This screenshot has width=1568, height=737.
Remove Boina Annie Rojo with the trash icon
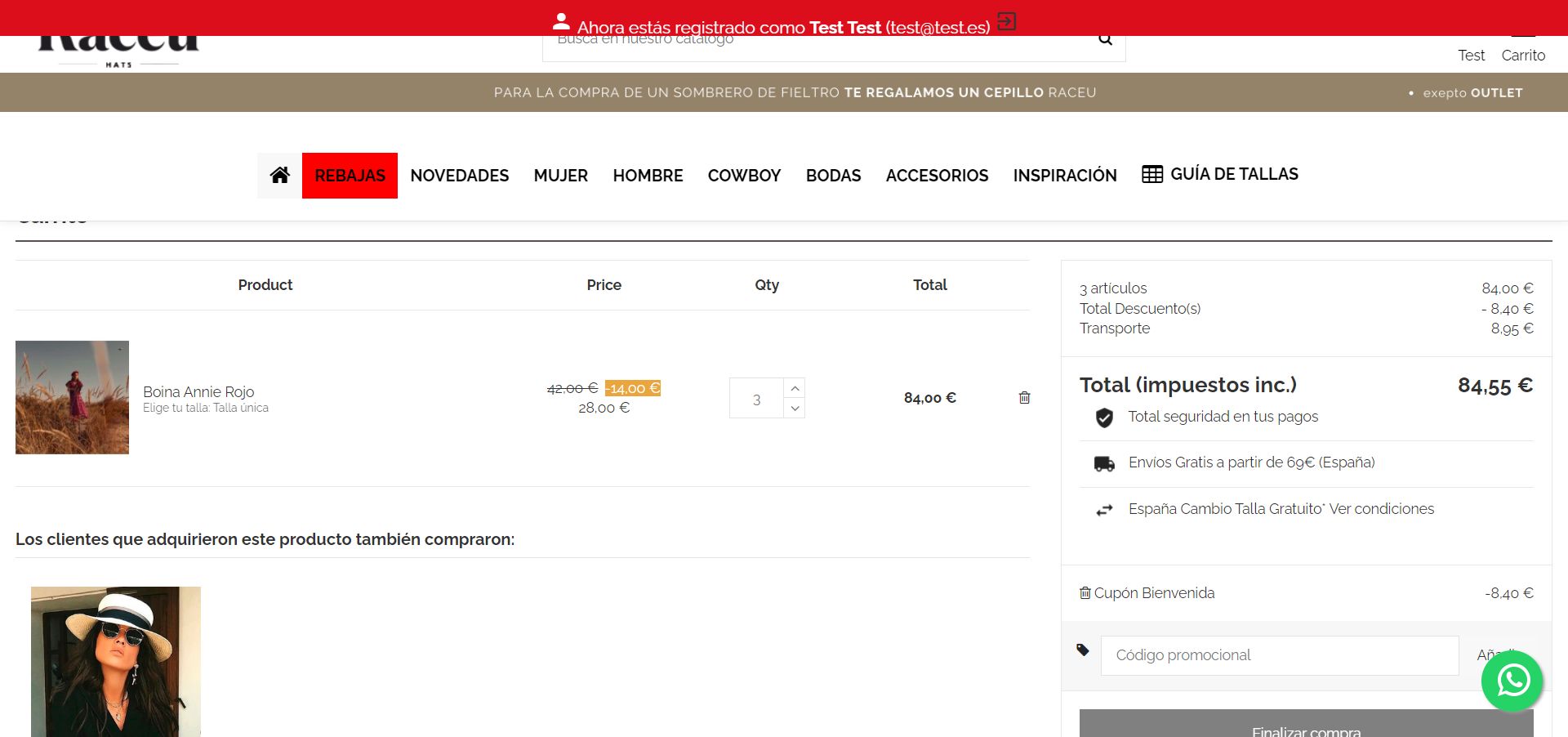pyautogui.click(x=1024, y=398)
